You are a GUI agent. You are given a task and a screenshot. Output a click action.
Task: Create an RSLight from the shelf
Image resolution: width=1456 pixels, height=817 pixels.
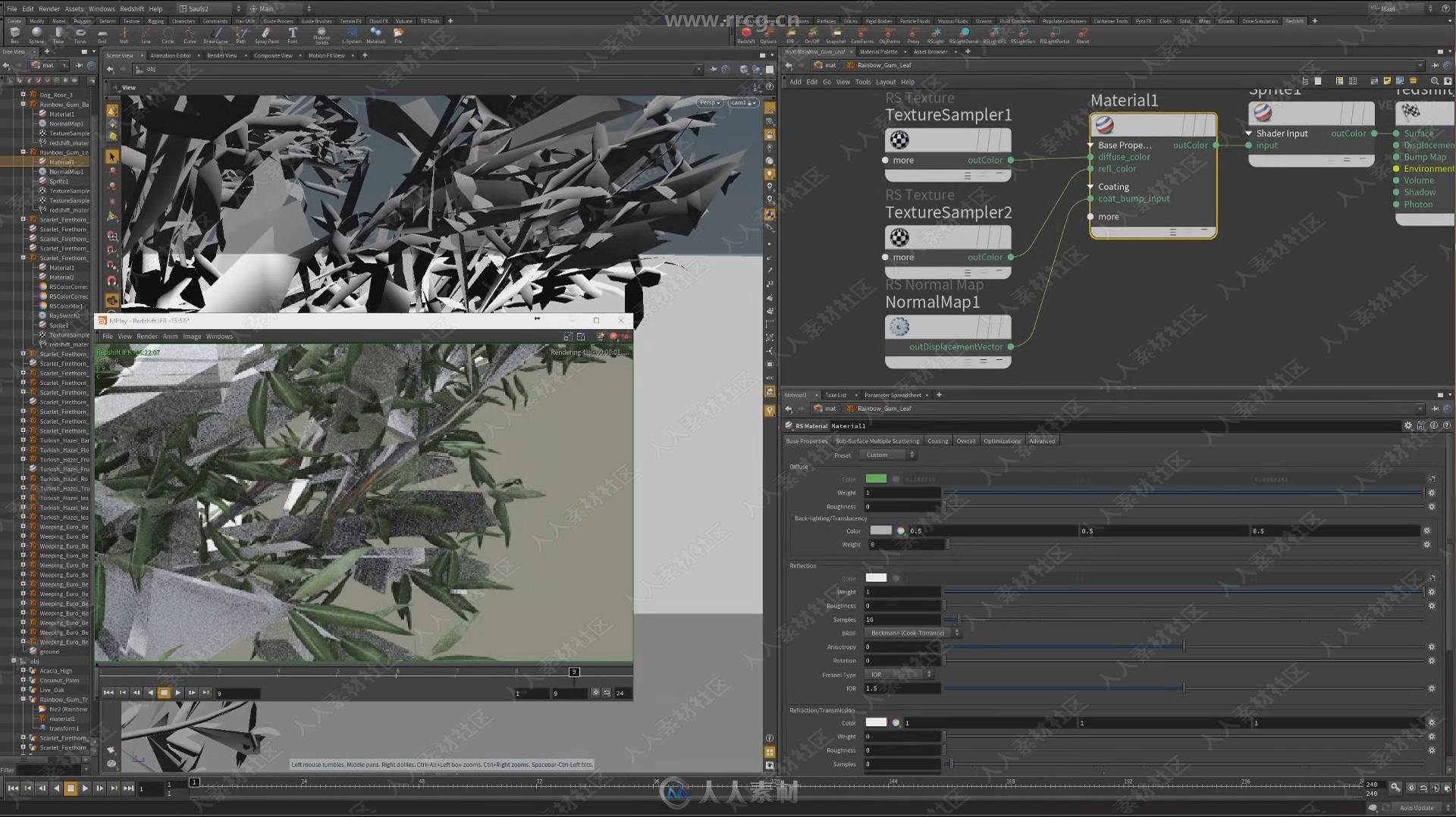coord(936,35)
